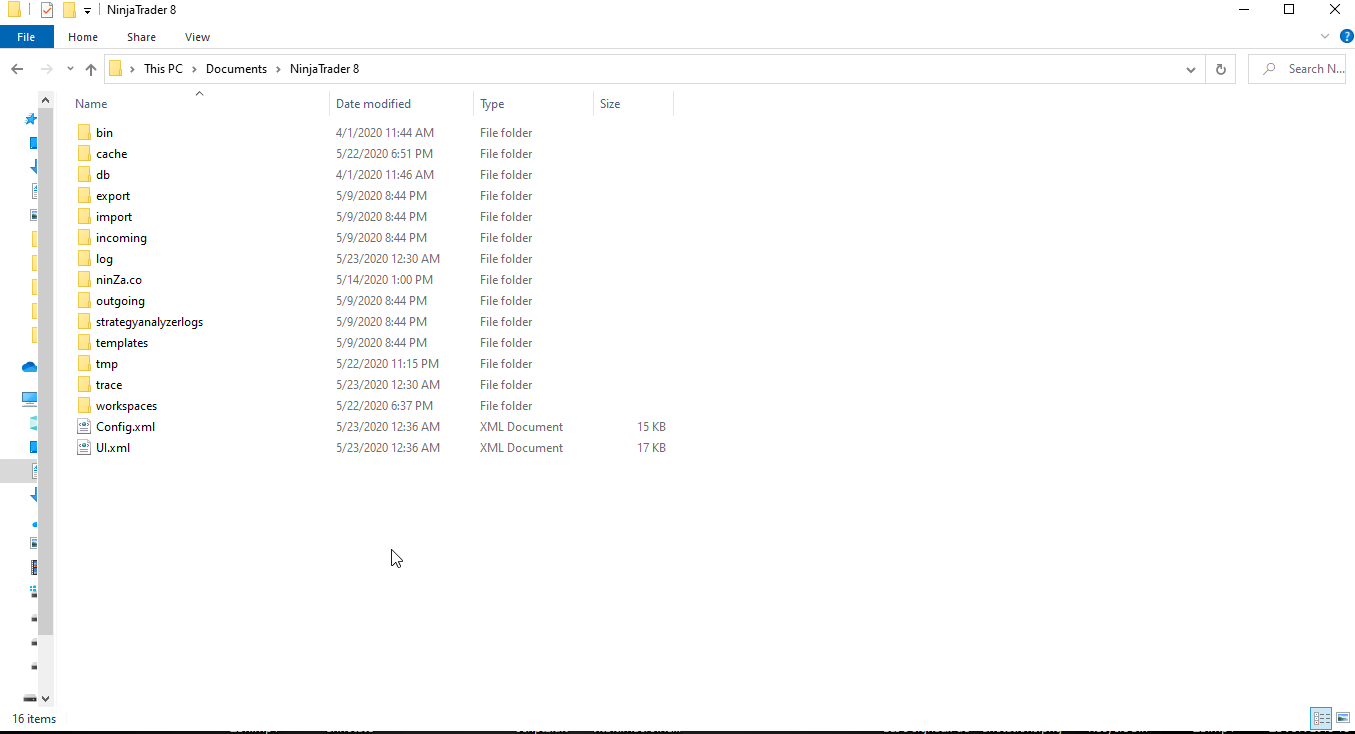Navigate to This PC in the breadcrumb
The height and width of the screenshot is (734, 1355).
pos(163,69)
